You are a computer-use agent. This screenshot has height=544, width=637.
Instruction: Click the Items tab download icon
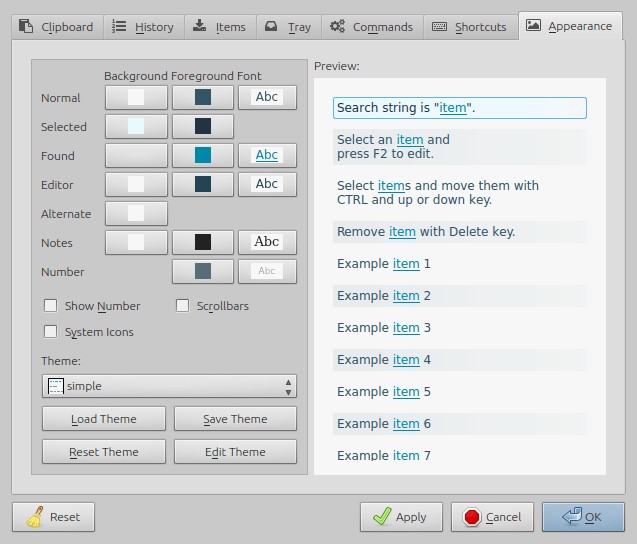click(x=200, y=27)
